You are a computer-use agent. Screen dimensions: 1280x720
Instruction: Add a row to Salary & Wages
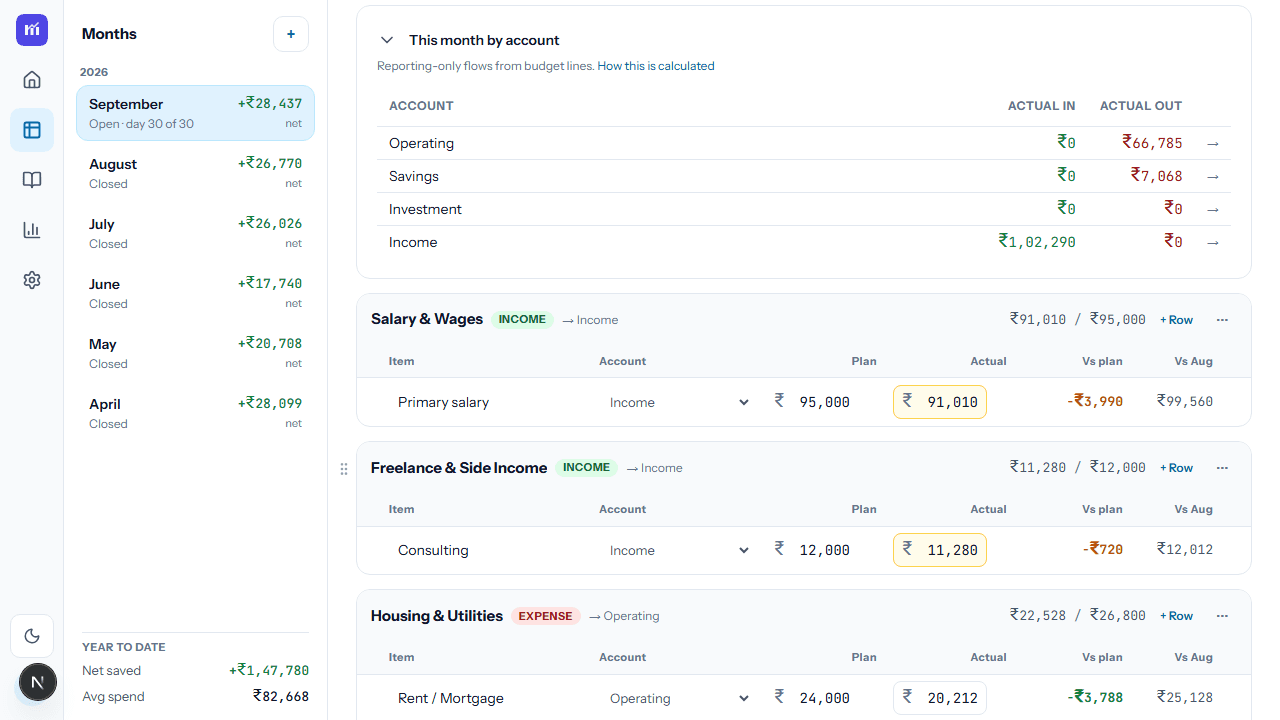[1176, 320]
